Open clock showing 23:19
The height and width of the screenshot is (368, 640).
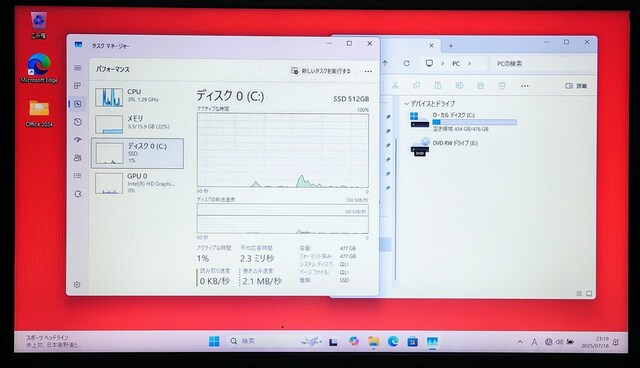(x=595, y=342)
